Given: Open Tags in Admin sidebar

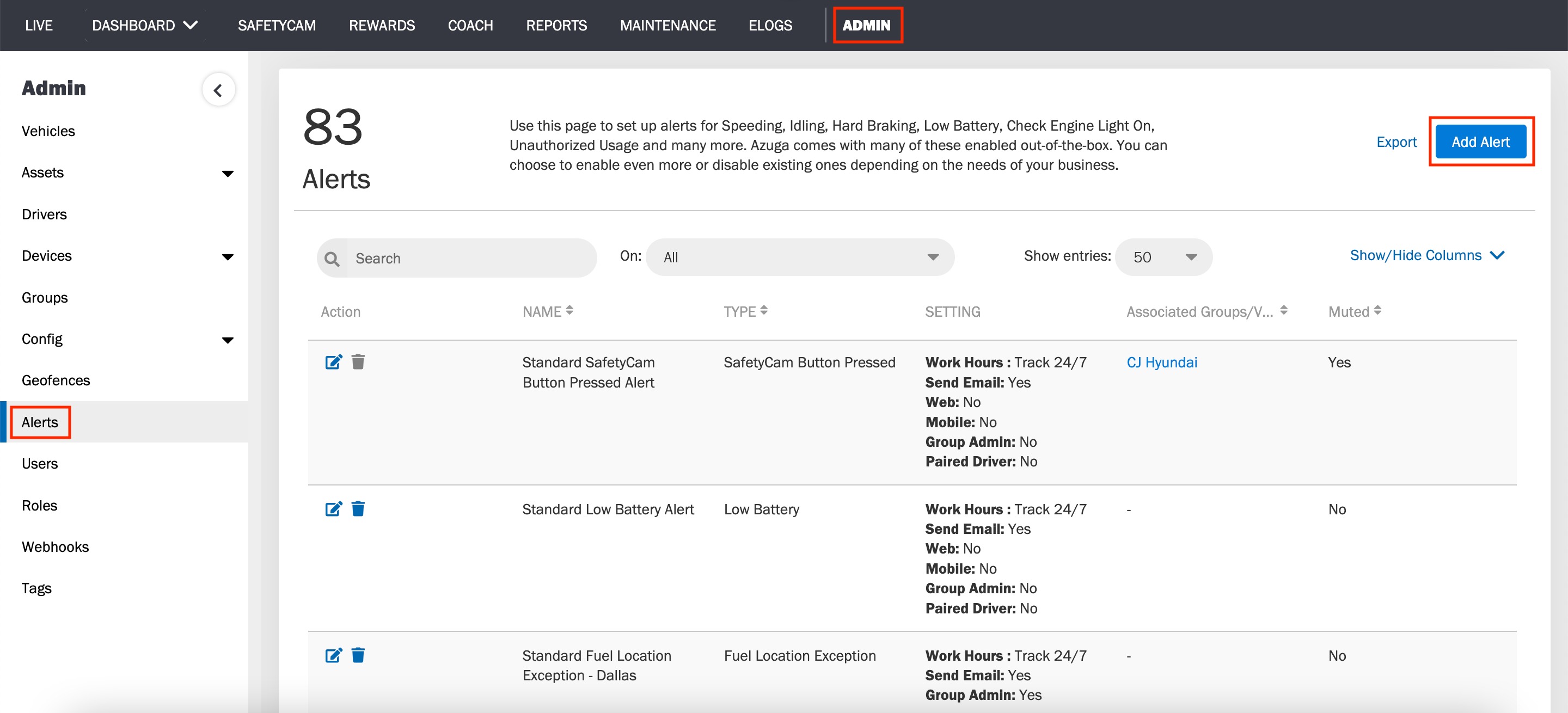Looking at the screenshot, I should [36, 588].
